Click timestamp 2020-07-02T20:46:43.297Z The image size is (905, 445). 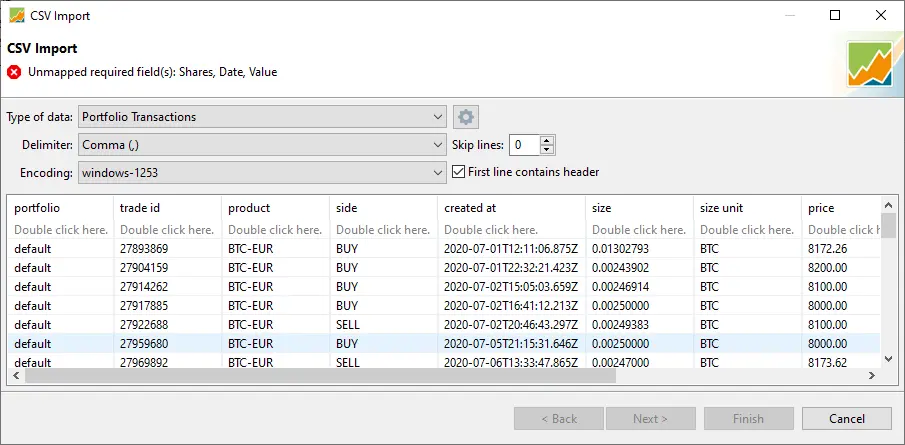click(x=511, y=325)
